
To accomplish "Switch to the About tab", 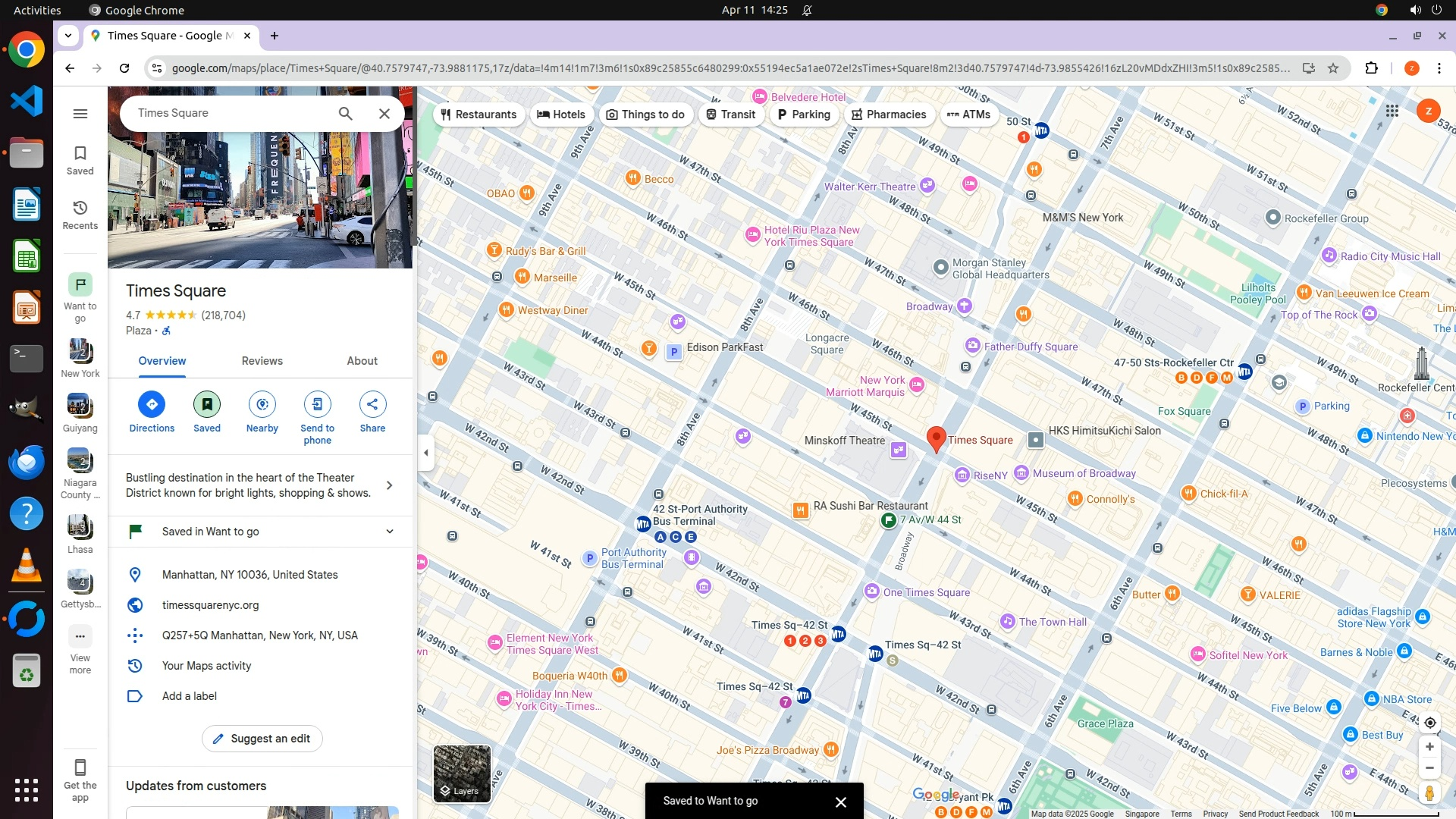I will point(362,361).
